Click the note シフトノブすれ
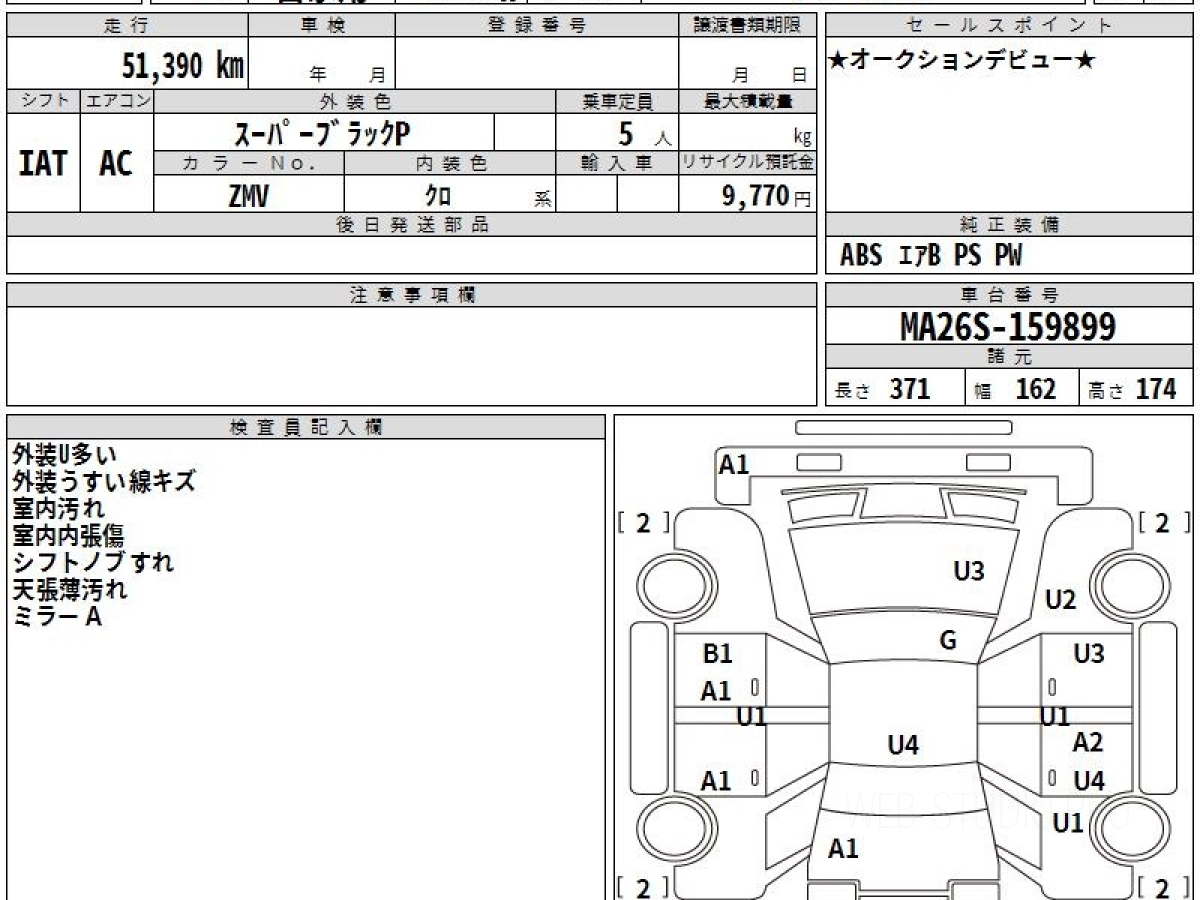 coord(93,563)
